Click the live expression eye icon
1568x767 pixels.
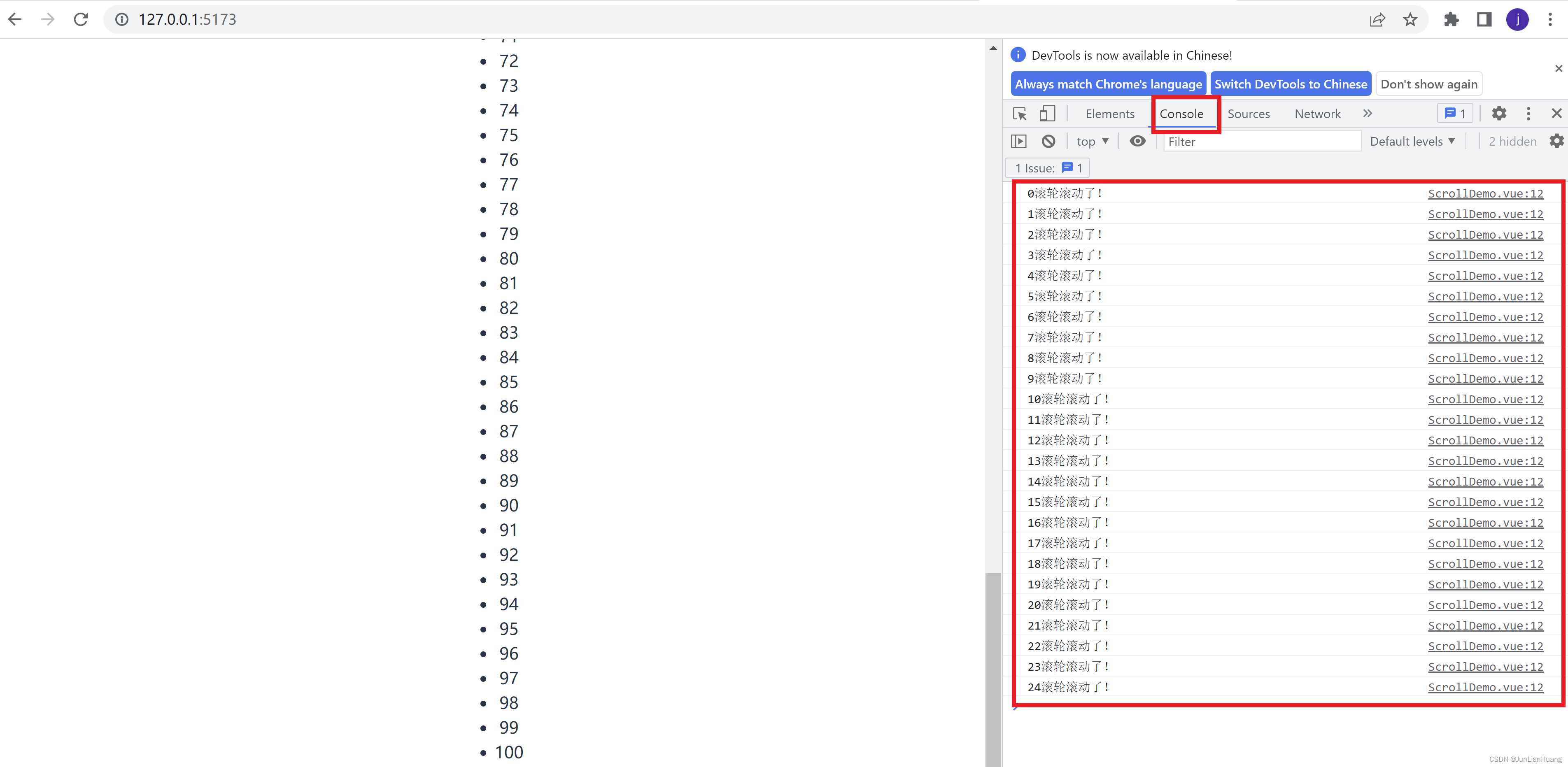(1137, 141)
